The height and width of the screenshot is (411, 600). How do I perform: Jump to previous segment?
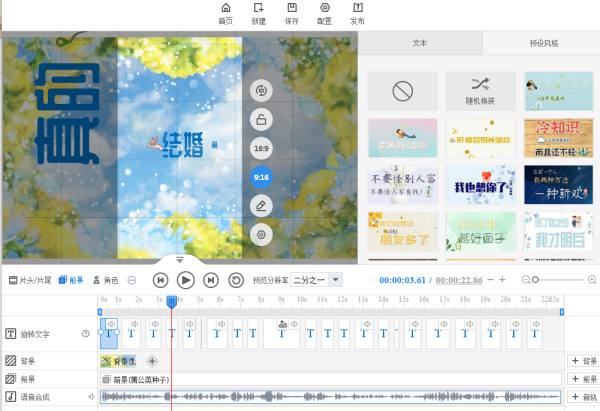161,281
